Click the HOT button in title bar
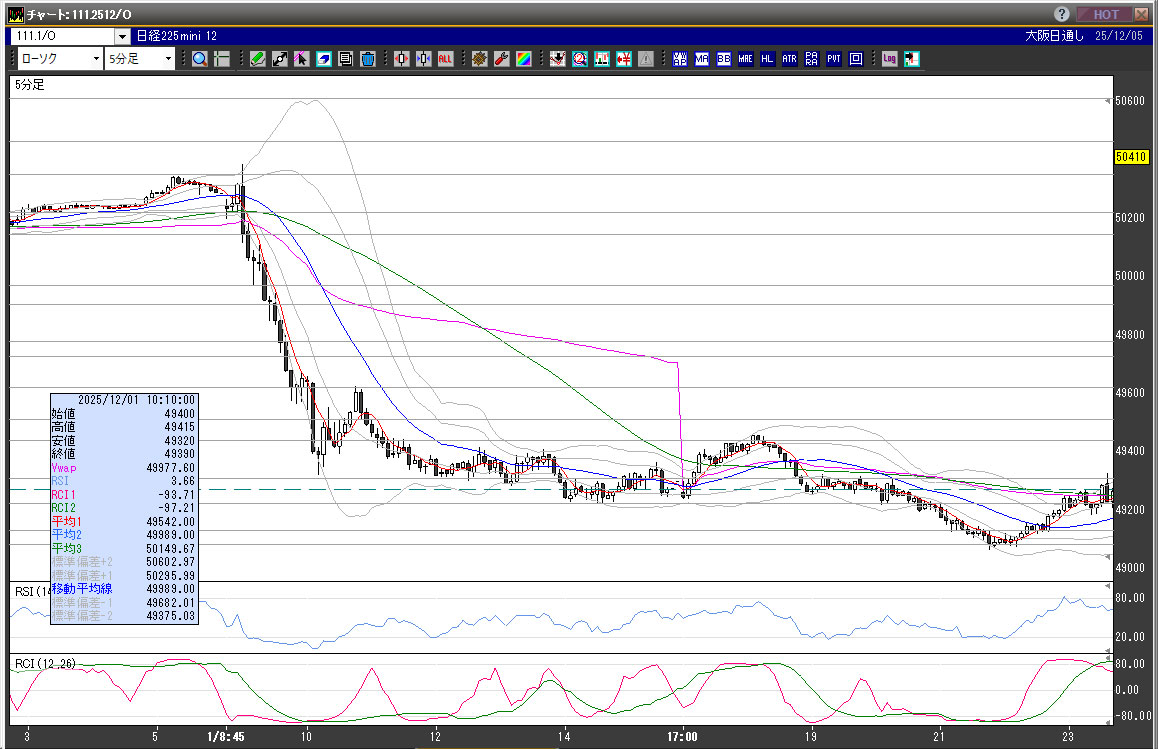Viewport: 1158px width, 749px height. pyautogui.click(x=1105, y=14)
